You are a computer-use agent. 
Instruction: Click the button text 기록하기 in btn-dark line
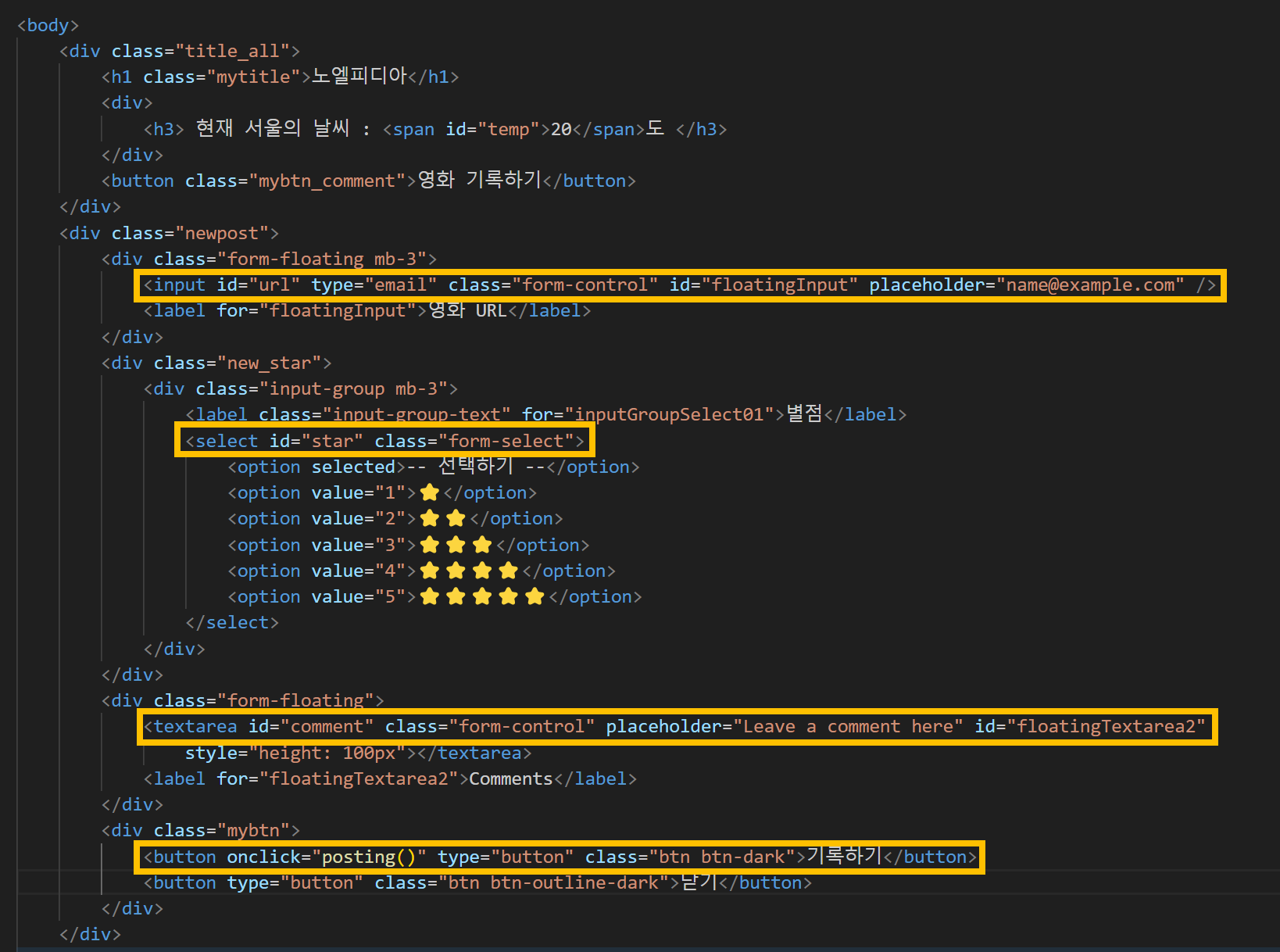[x=844, y=856]
